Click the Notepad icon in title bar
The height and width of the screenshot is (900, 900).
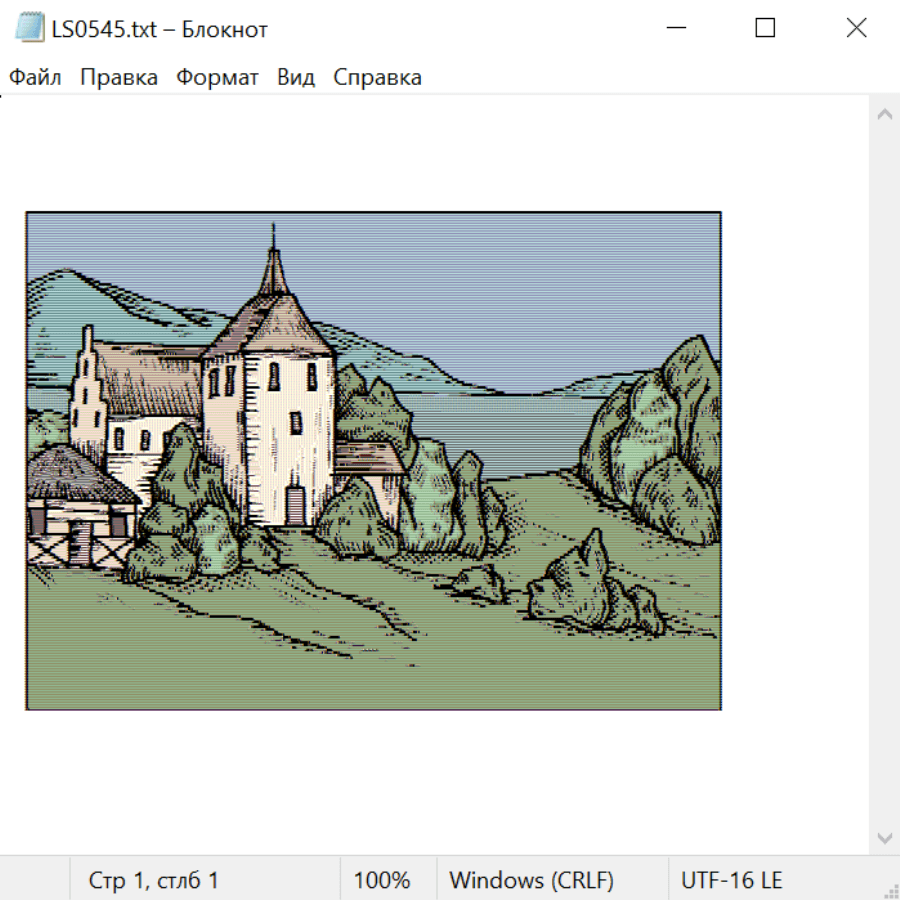pyautogui.click(x=29, y=28)
